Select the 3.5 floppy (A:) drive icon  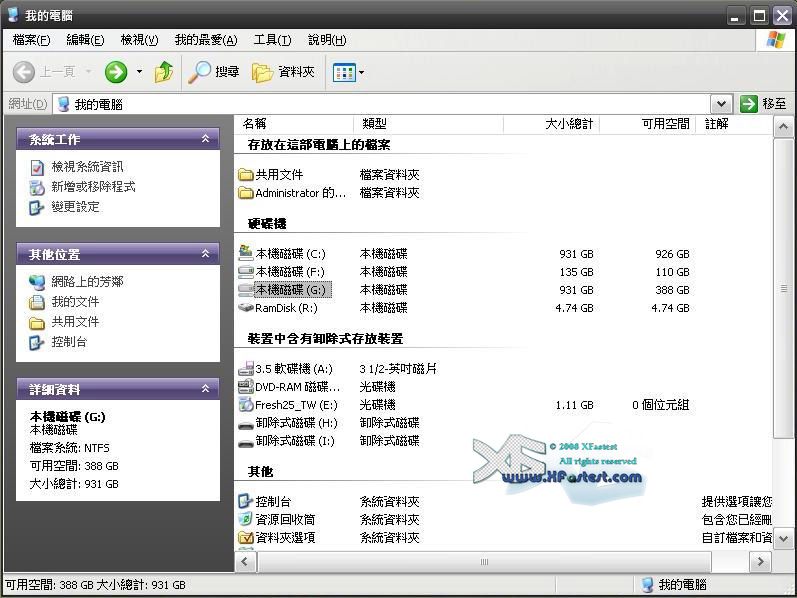(246, 368)
